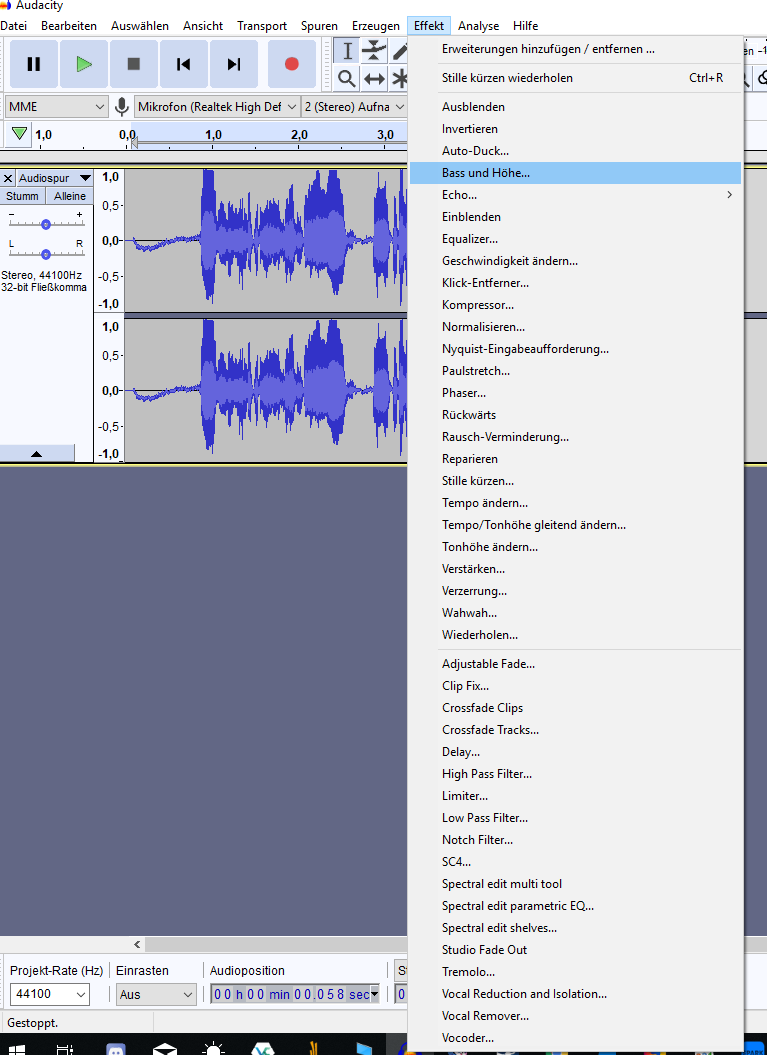
Task: Start playback with the green Play button
Action: pyautogui.click(x=83, y=64)
